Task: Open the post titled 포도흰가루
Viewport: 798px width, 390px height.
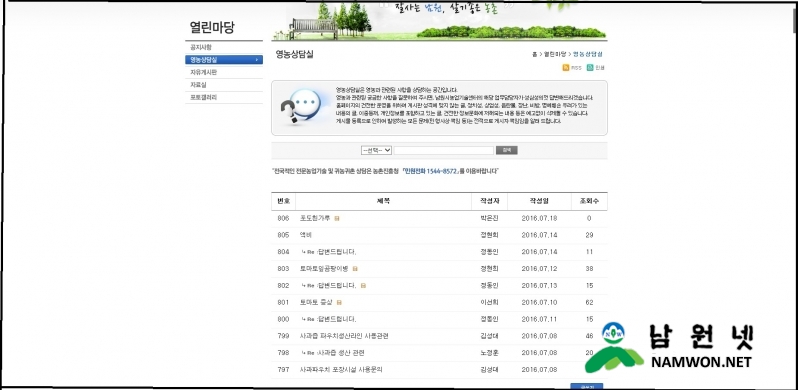Action: (x=315, y=218)
